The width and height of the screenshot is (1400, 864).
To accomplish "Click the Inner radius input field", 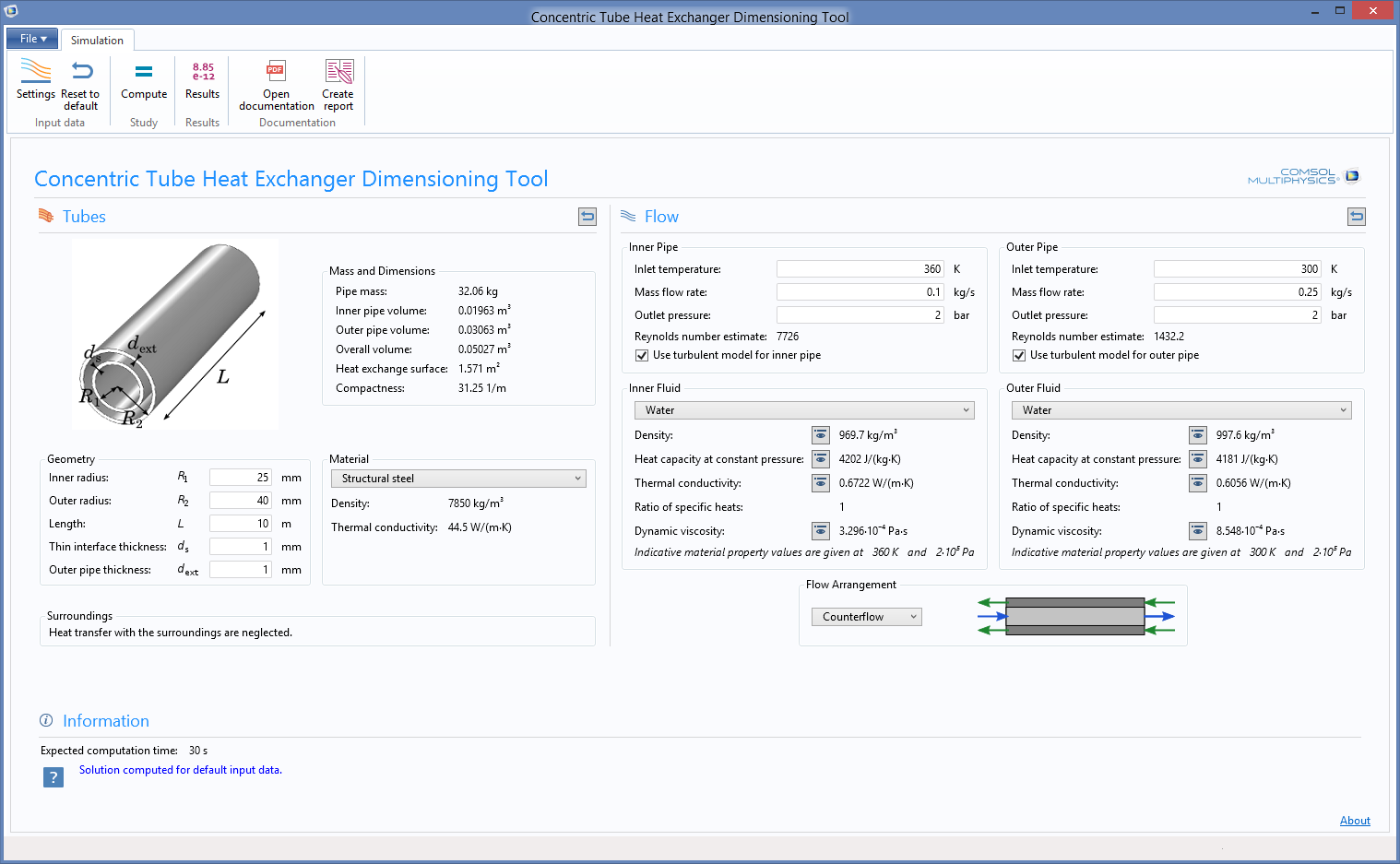I will 240,478.
